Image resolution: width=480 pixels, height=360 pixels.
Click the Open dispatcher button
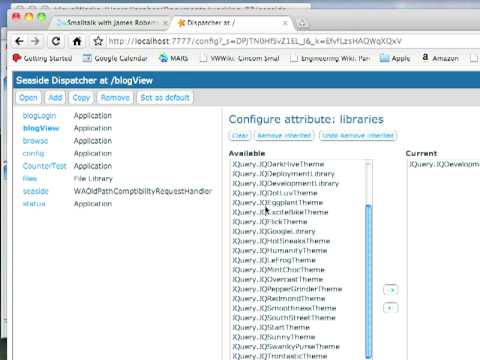(x=28, y=98)
